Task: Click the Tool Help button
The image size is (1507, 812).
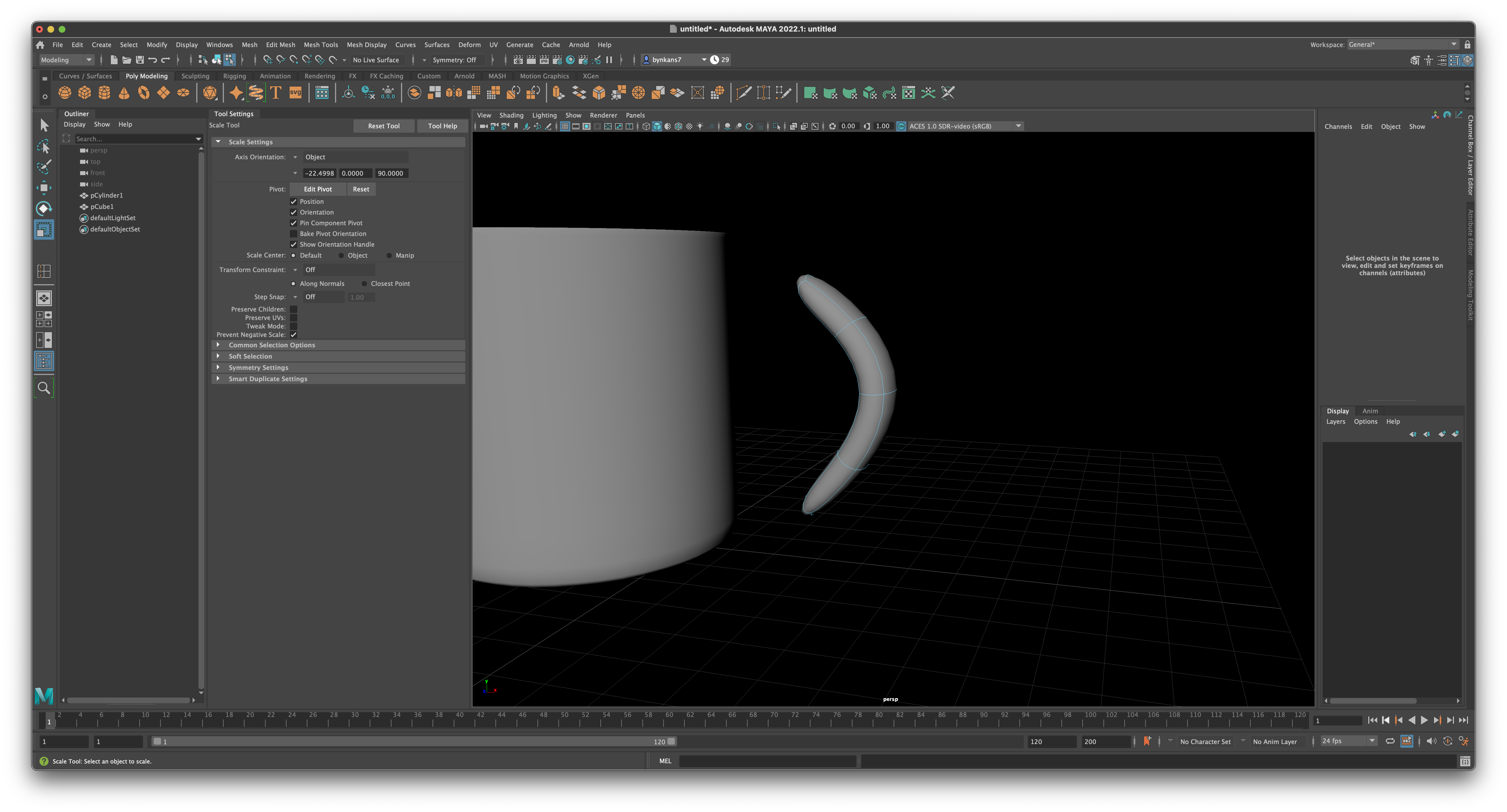Action: tap(442, 126)
